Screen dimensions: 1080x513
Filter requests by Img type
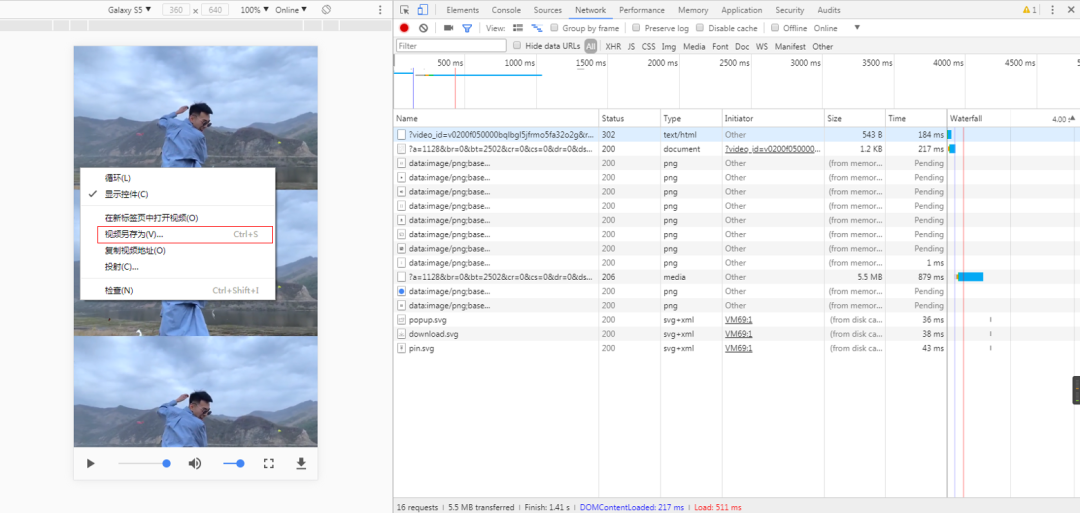[669, 47]
